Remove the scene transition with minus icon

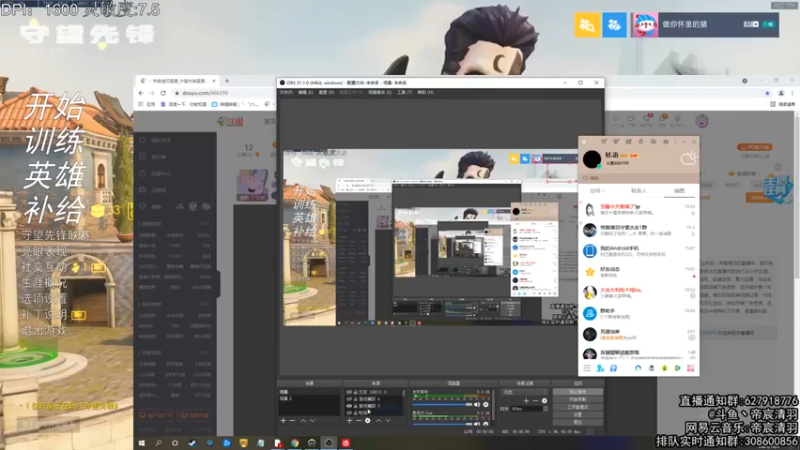point(535,401)
